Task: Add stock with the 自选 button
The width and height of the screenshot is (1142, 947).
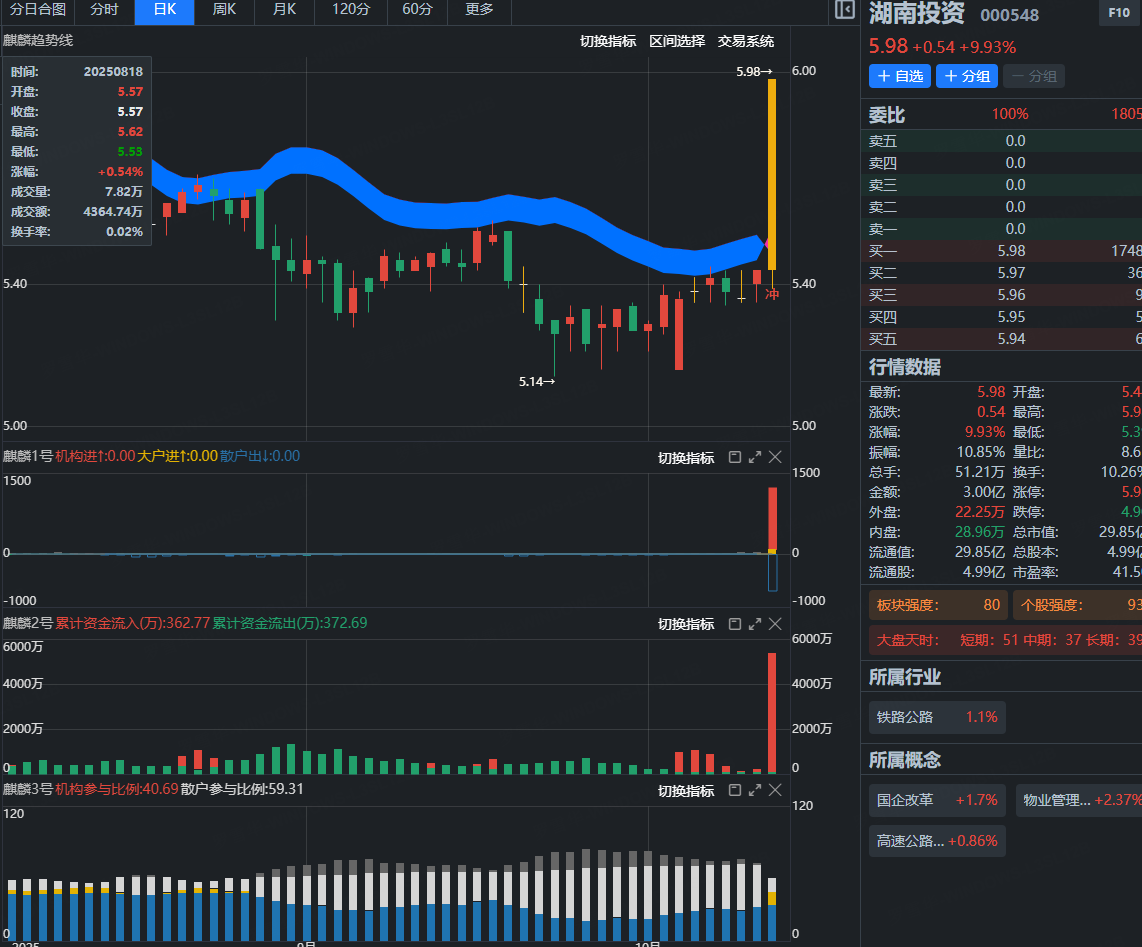Action: pyautogui.click(x=900, y=76)
